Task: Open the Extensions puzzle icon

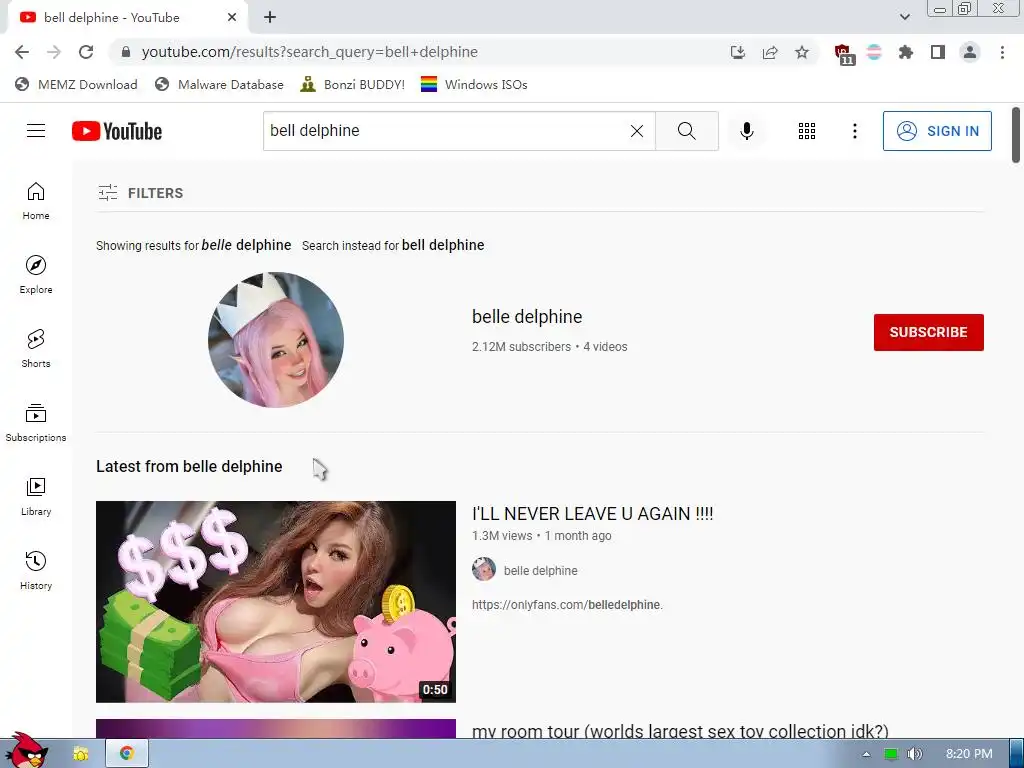Action: 906,52
